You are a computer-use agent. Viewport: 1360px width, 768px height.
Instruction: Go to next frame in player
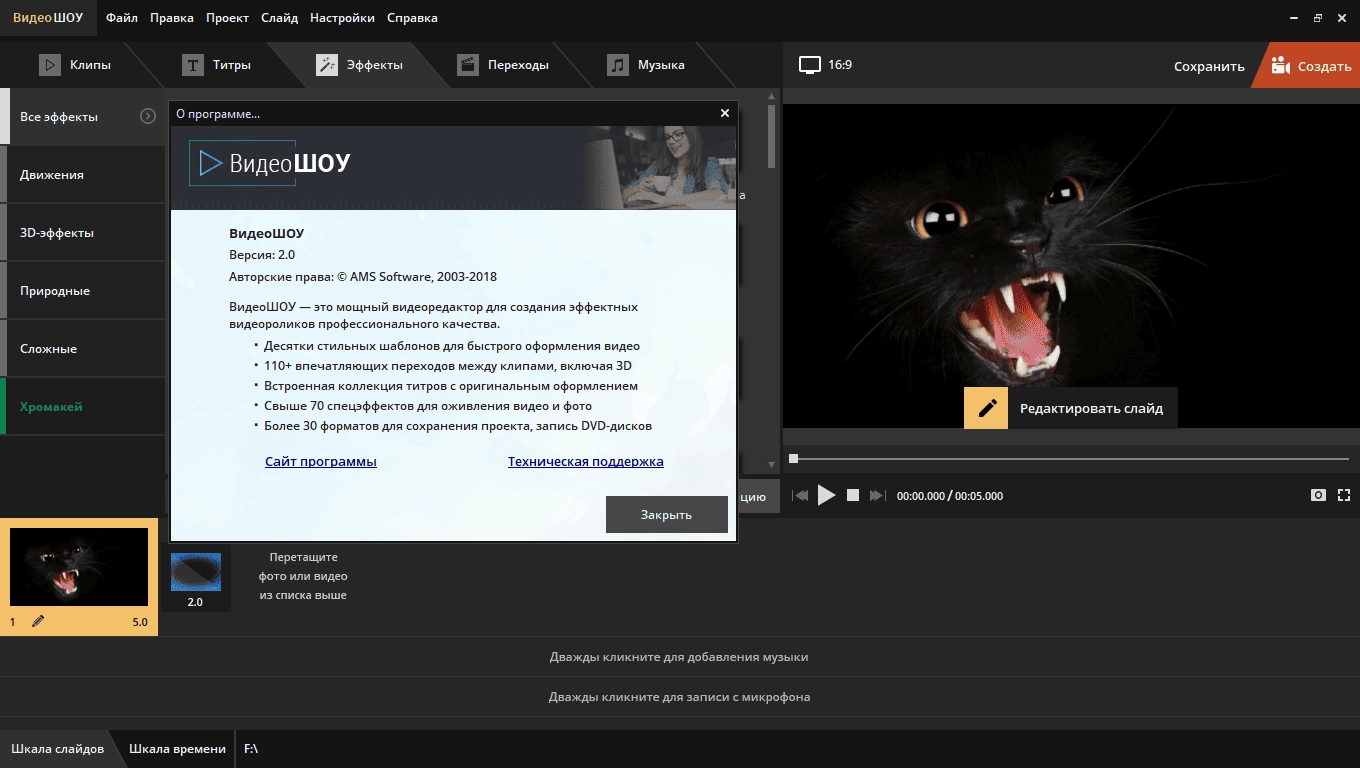(878, 495)
